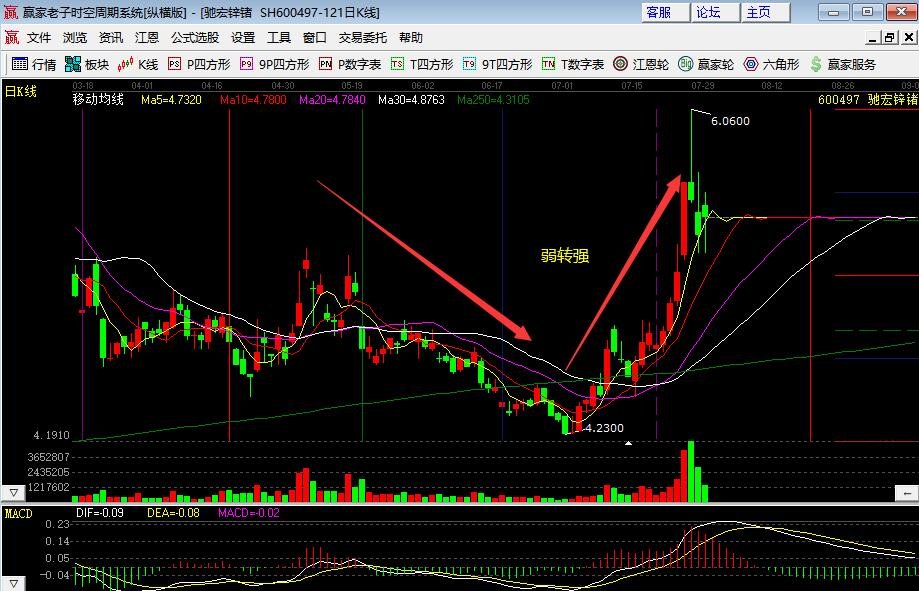The width and height of the screenshot is (919, 591).
Task: Click the 4.1910 price axis label
Action: (x=52, y=436)
